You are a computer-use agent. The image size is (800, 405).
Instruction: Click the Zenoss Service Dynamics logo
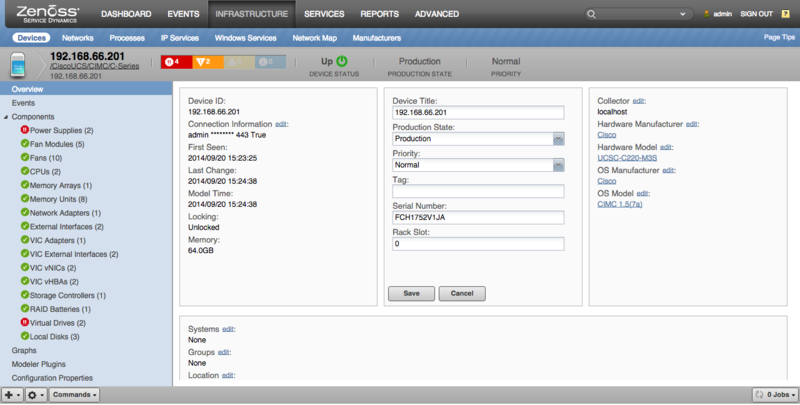click(47, 14)
